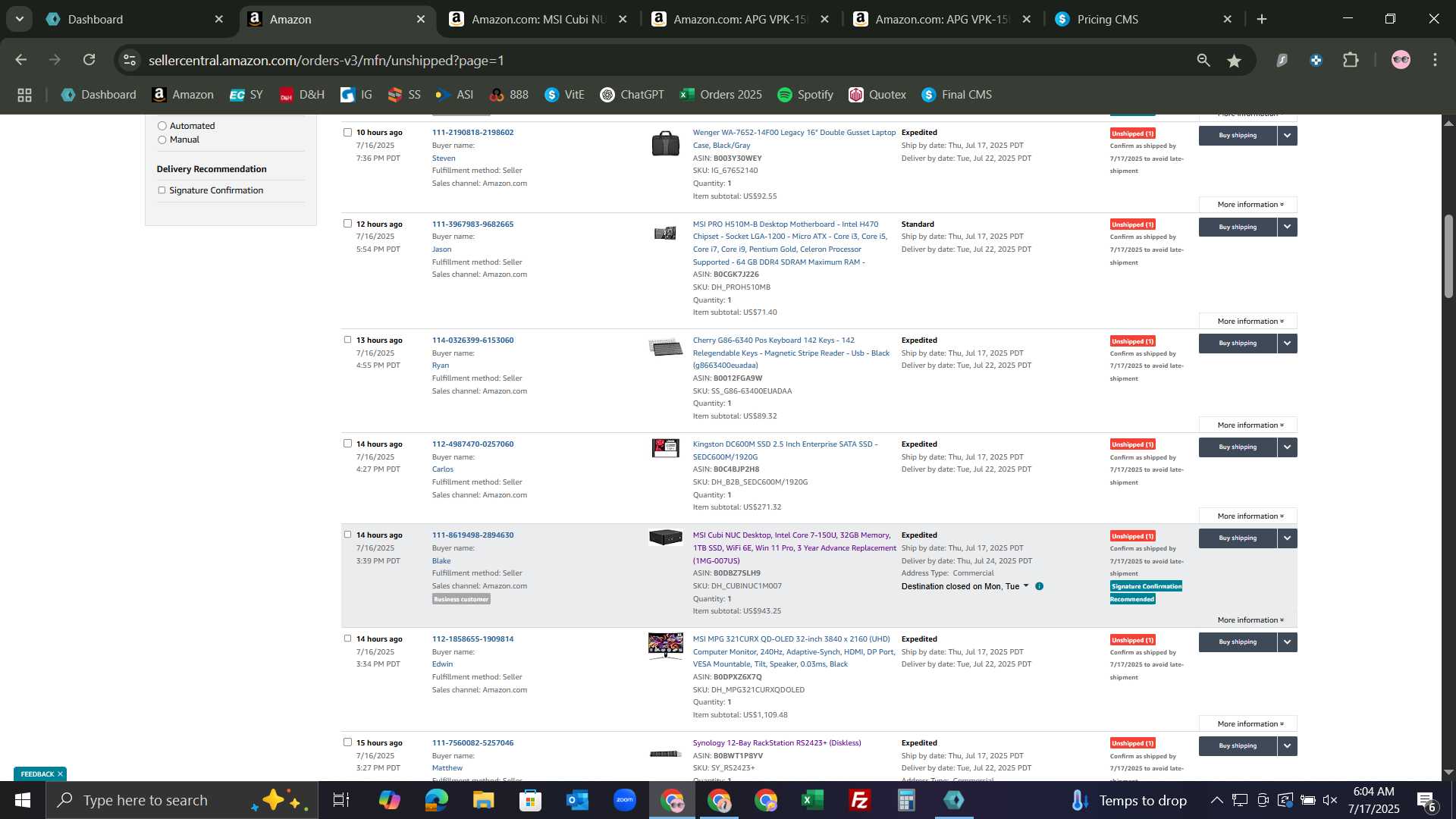The height and width of the screenshot is (819, 1456).
Task: Click the scrollbar down arrow
Action: click(1448, 772)
